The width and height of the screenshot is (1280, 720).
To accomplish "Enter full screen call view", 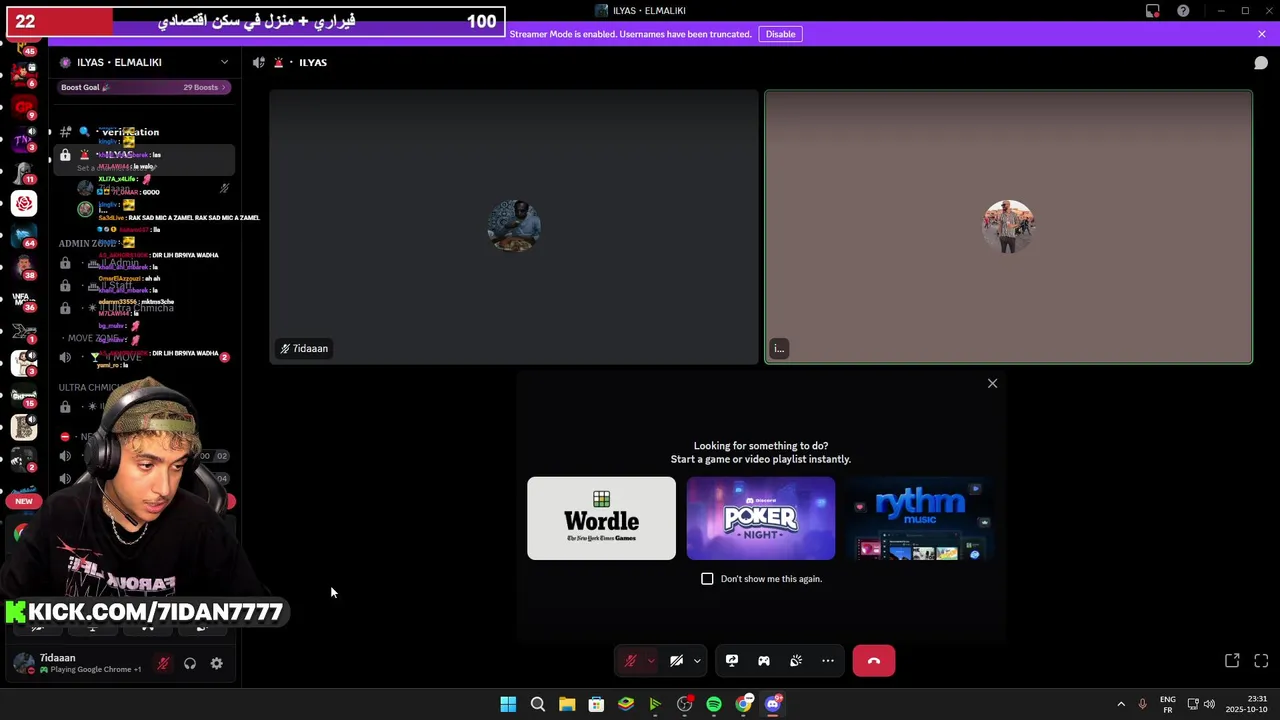I will click(1261, 661).
